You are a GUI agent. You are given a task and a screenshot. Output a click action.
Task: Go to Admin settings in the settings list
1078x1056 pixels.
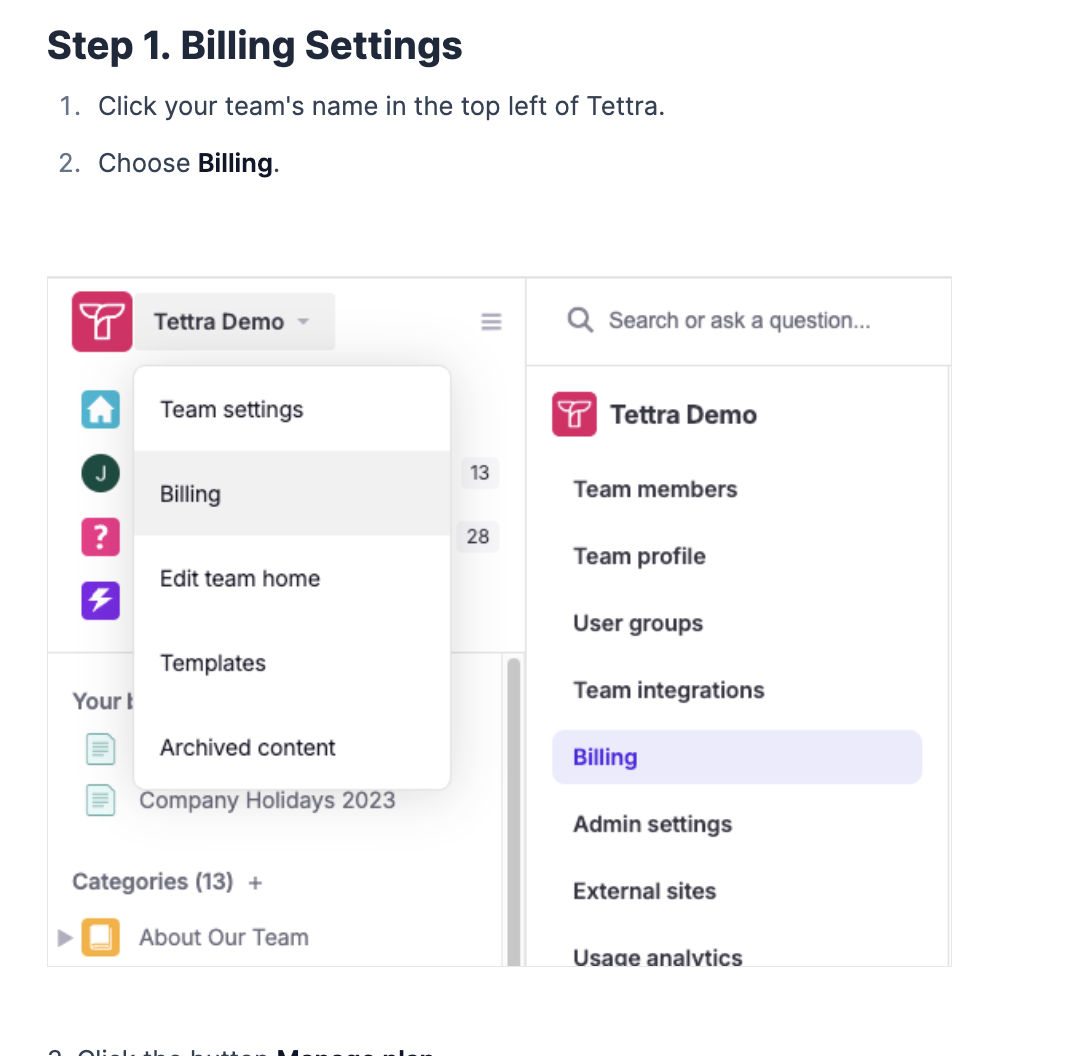point(652,824)
